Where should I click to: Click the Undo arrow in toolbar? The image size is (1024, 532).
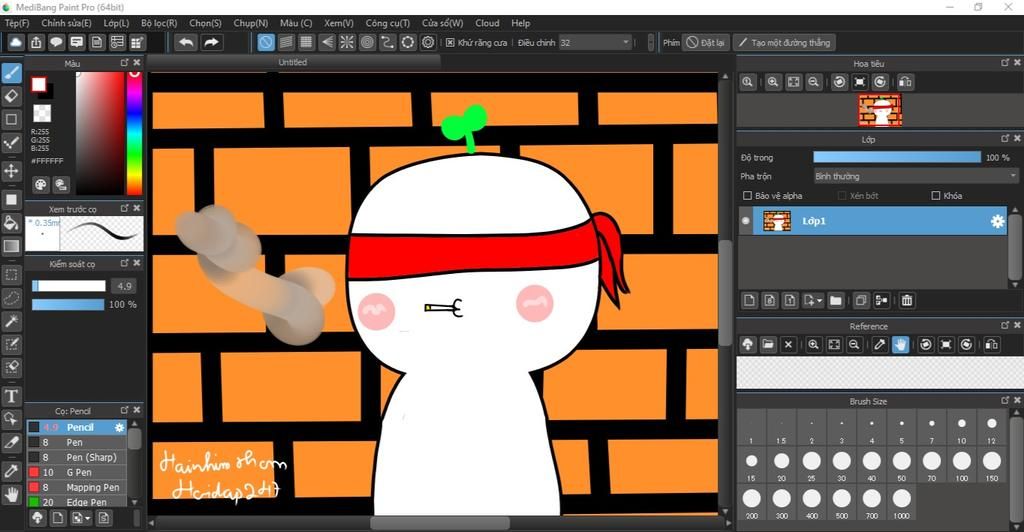[x=186, y=42]
